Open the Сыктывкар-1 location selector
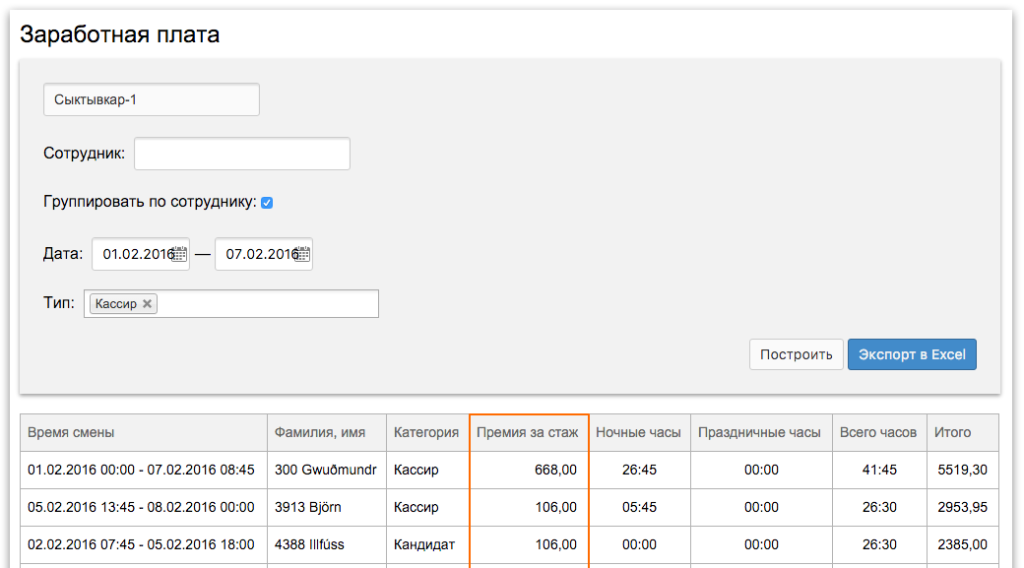 click(x=152, y=99)
